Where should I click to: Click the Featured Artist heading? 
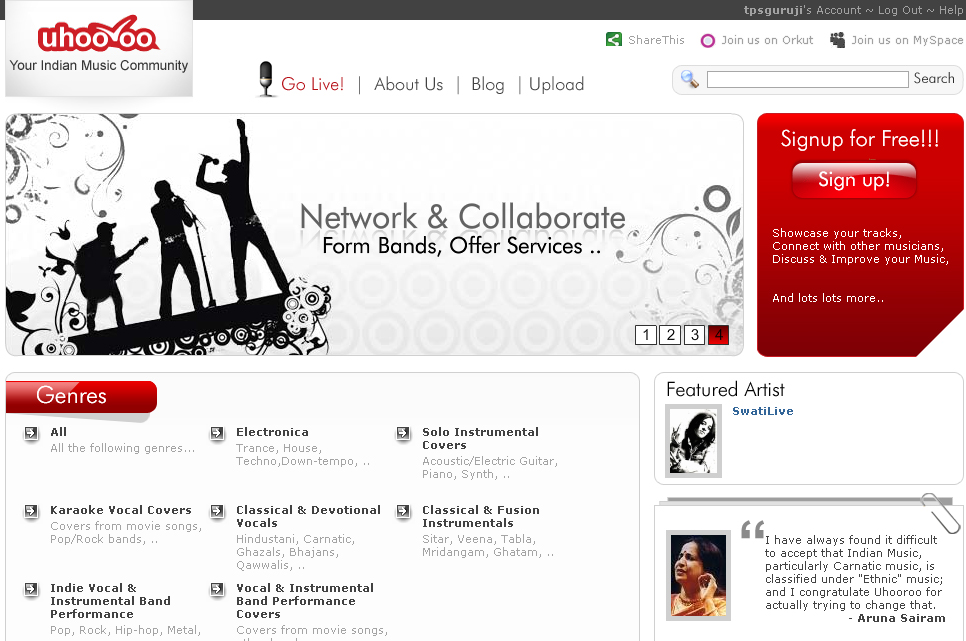tap(725, 390)
